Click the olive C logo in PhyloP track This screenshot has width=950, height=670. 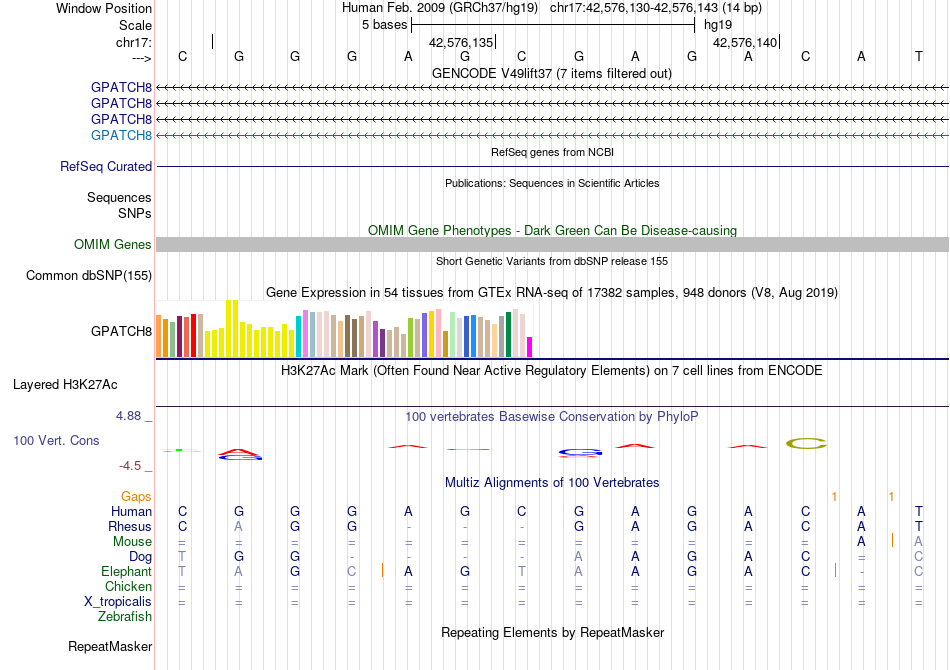pyautogui.click(x=806, y=443)
